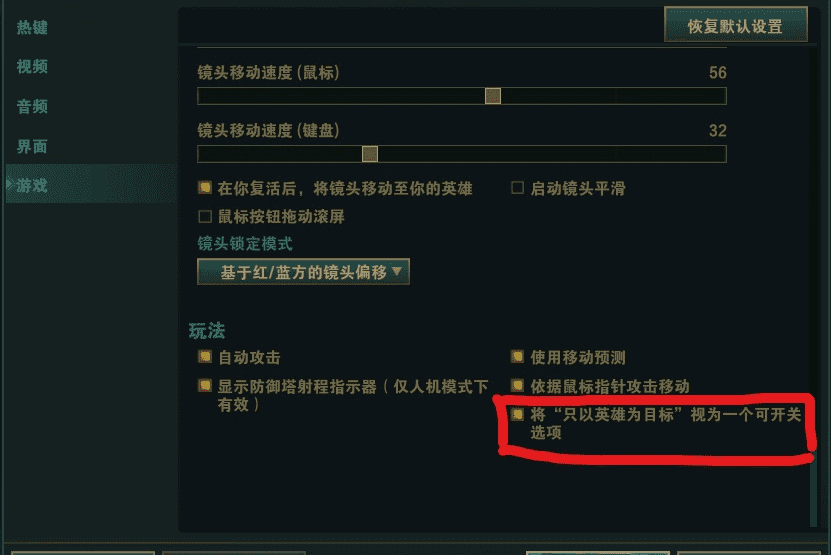Toggle move camera to hero on respawn checkbox
The width and height of the screenshot is (831, 555).
tap(205, 188)
